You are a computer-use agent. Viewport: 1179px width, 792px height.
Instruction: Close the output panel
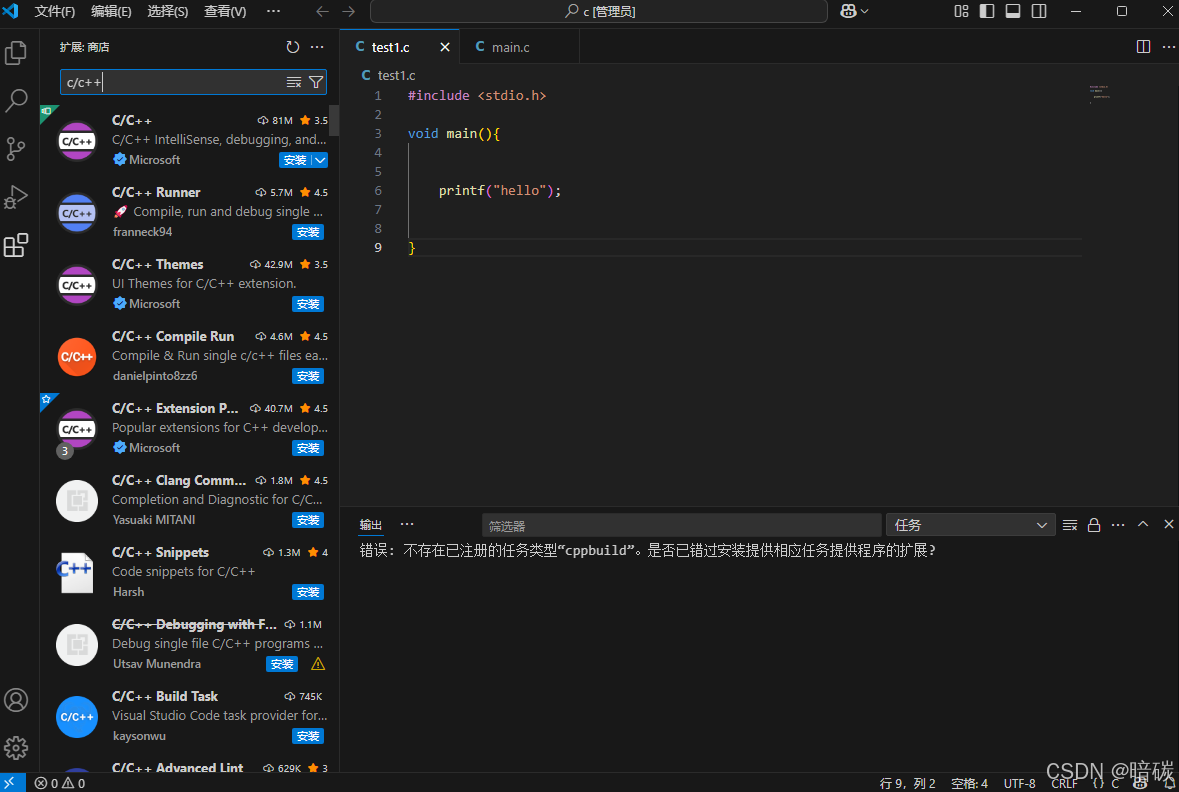click(1168, 524)
